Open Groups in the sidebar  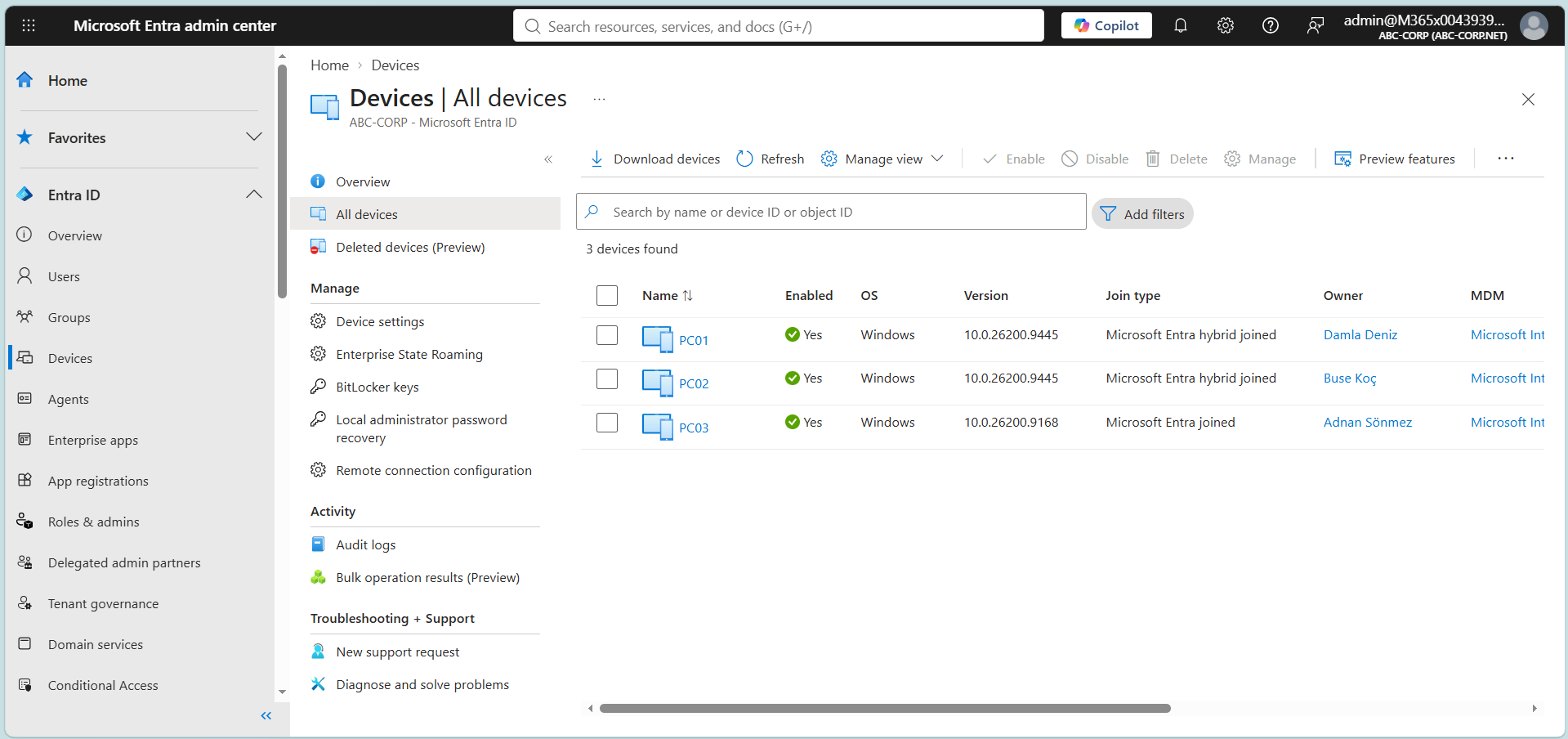[69, 317]
